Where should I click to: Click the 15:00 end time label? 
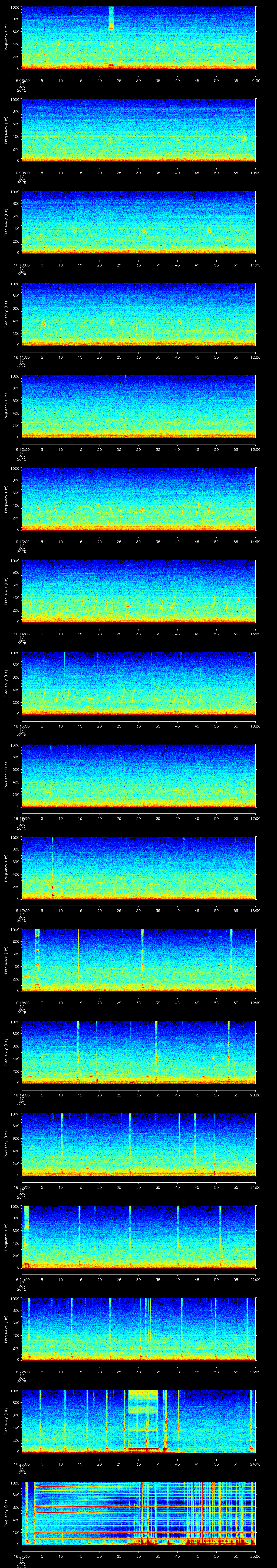255,634
